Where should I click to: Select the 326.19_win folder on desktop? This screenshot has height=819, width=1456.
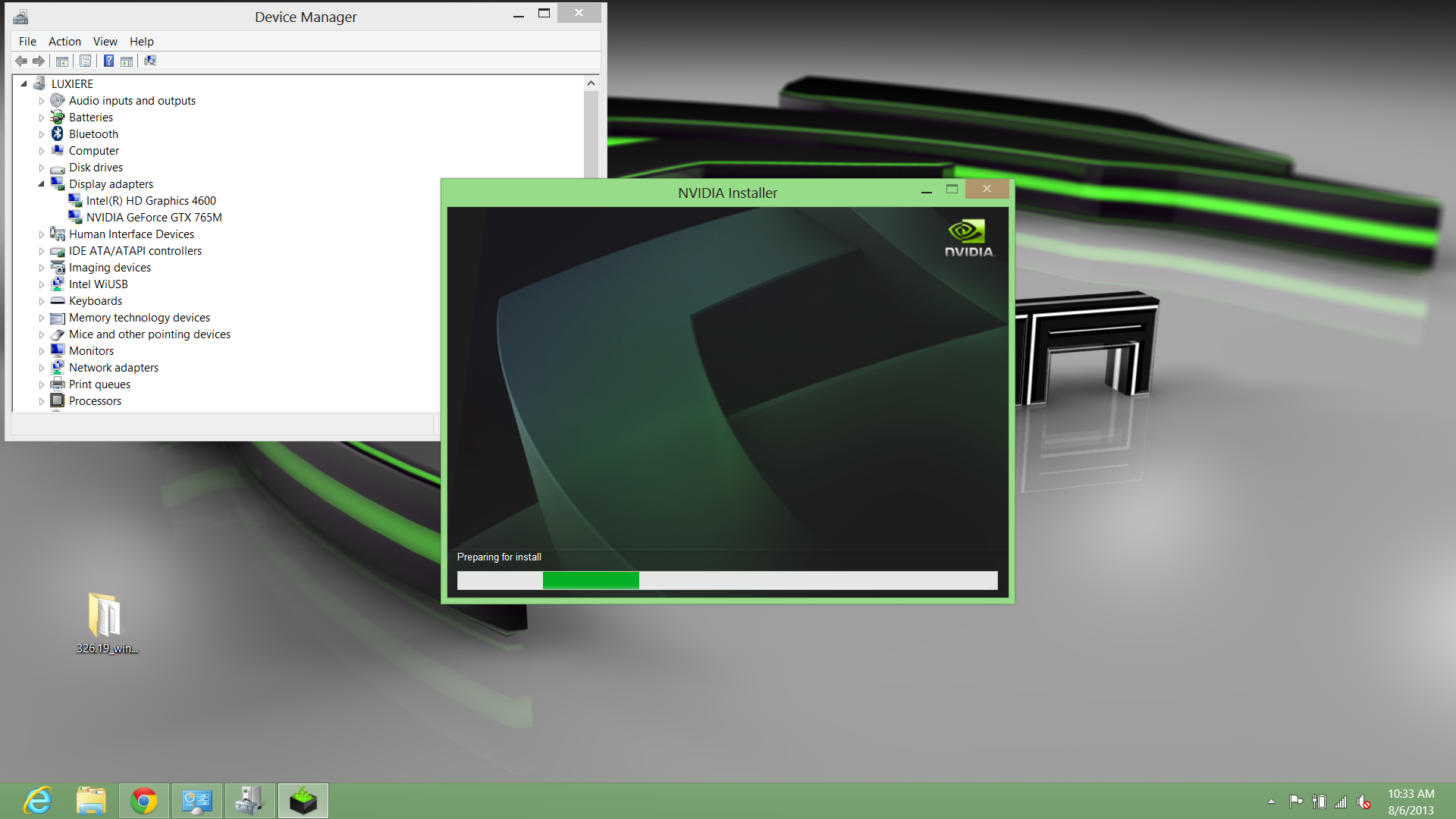click(x=106, y=623)
